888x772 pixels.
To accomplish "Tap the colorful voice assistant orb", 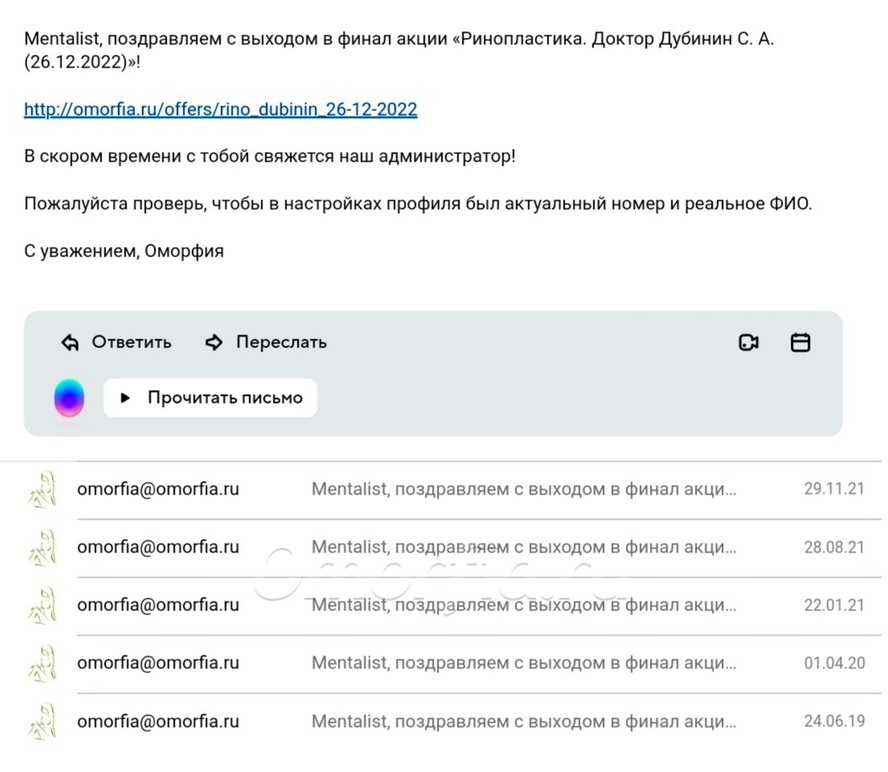I will pyautogui.click(x=69, y=398).
